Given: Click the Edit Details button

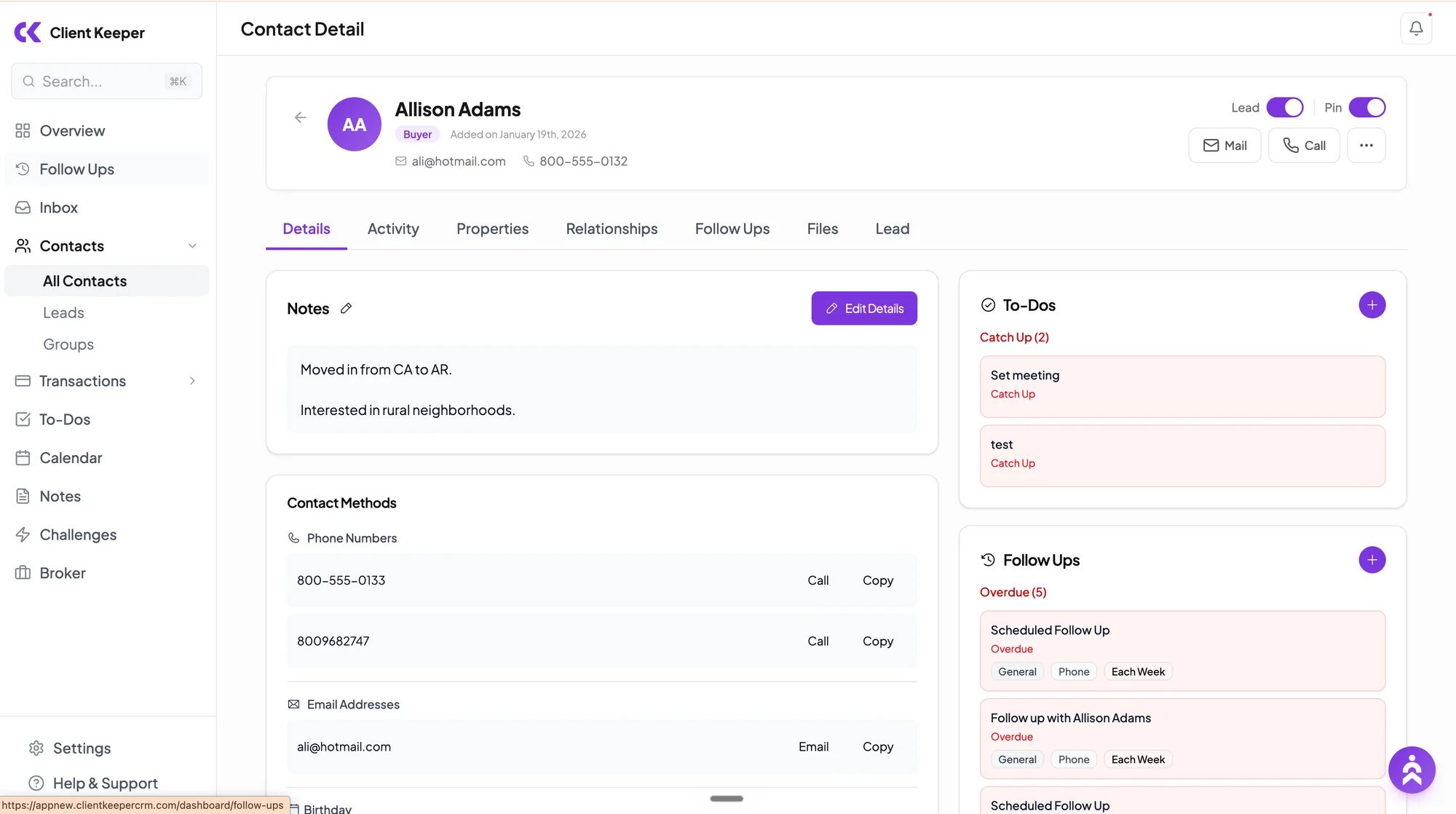Looking at the screenshot, I should (864, 309).
